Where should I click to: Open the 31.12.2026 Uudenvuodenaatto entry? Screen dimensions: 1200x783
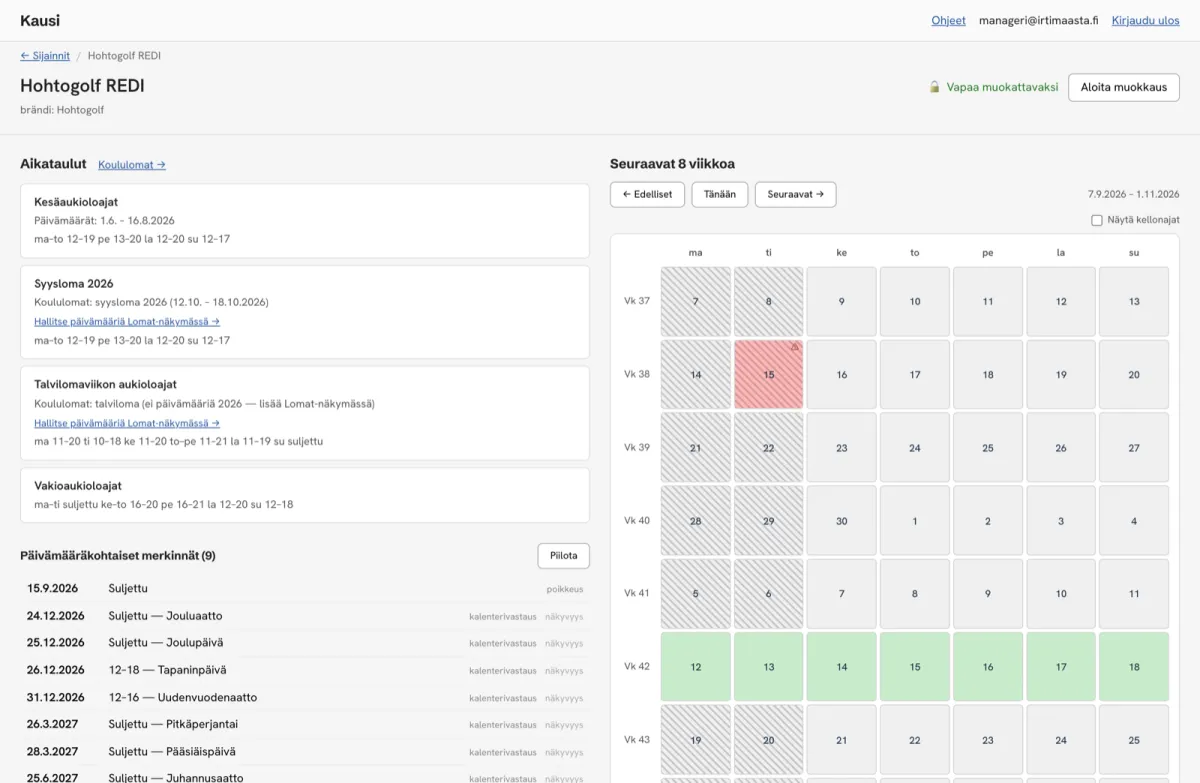tap(305, 697)
